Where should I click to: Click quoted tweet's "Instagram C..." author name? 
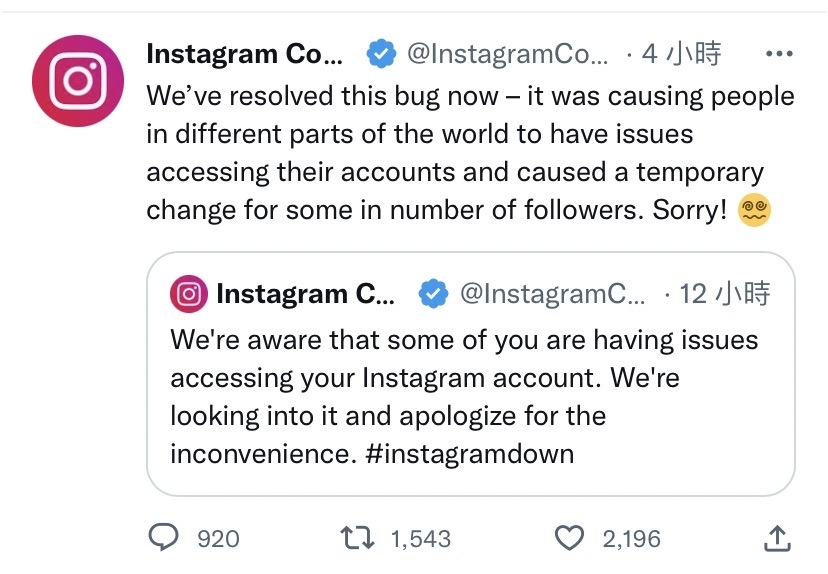305,294
